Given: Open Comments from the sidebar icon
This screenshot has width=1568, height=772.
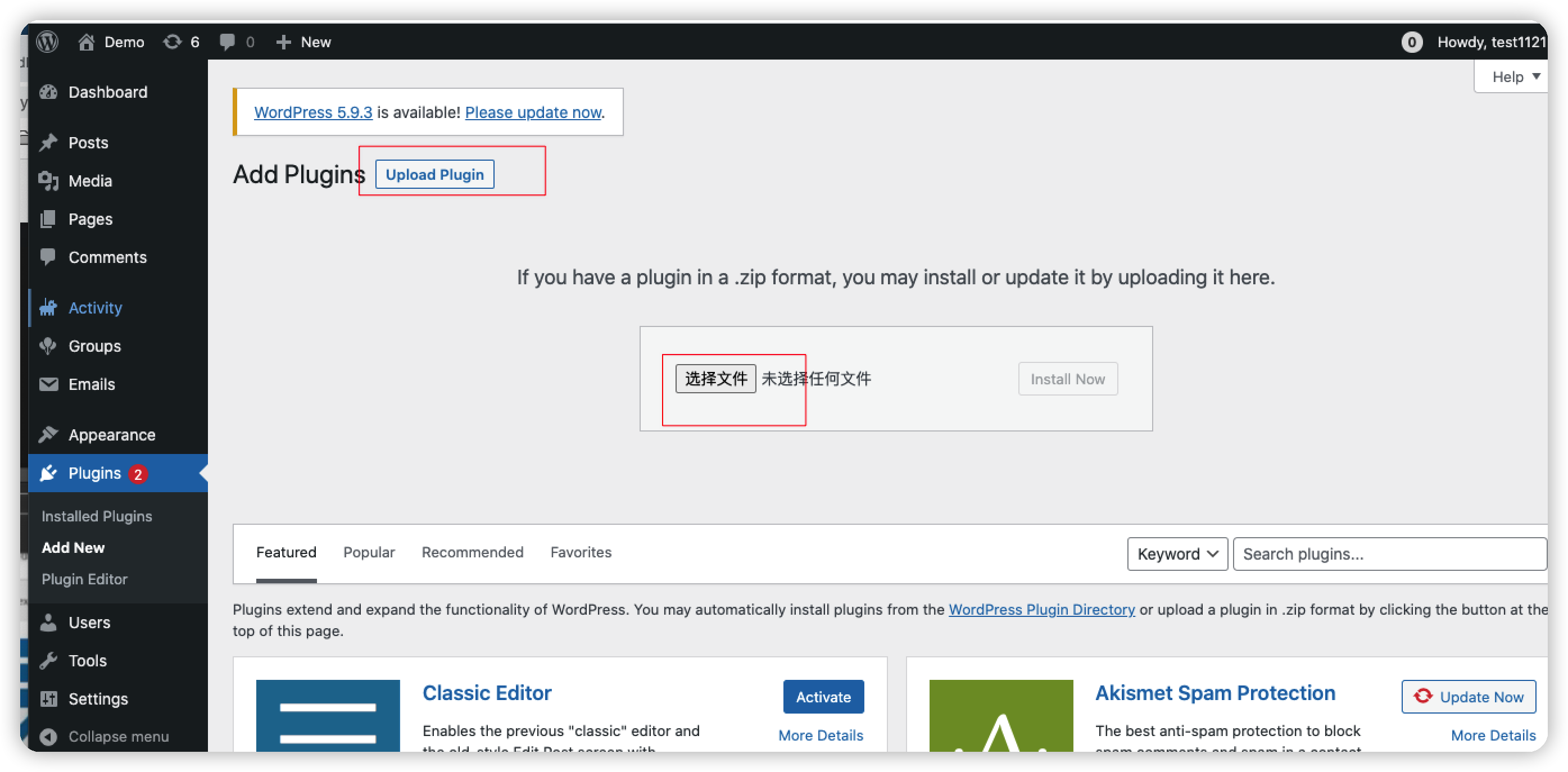Looking at the screenshot, I should click(49, 257).
